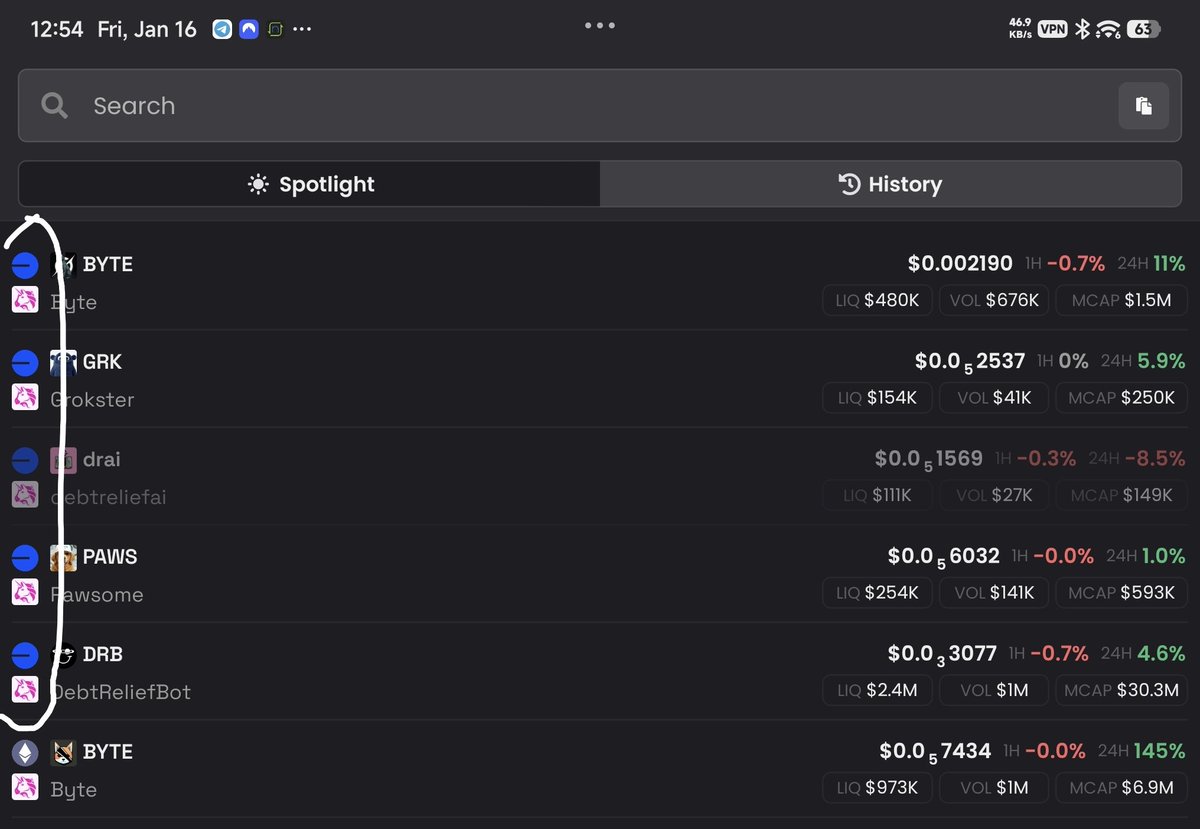Click the Uniswap icon on the Pawsome row

(25, 592)
